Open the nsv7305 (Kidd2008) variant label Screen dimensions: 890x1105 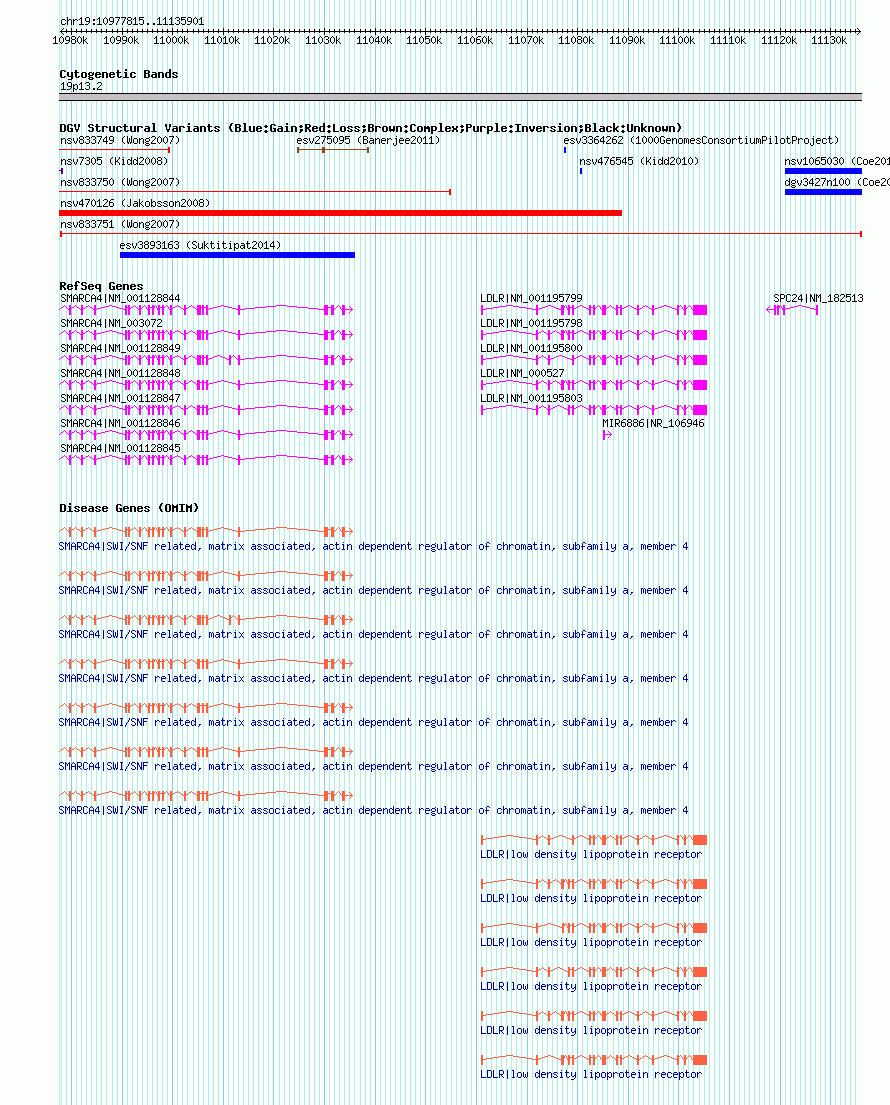(x=114, y=161)
